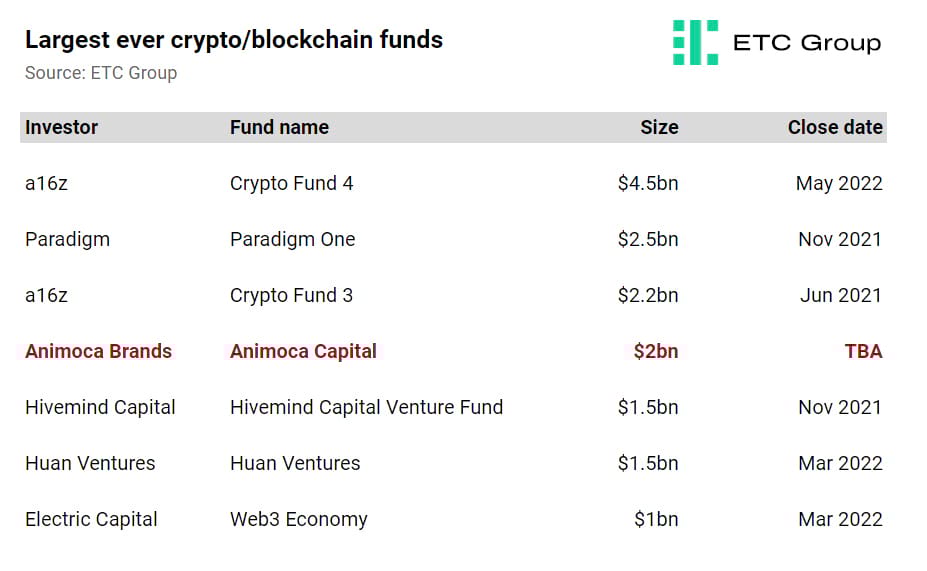Click the $4.5bn size value
This screenshot has height=571, width=927.
coord(648,183)
